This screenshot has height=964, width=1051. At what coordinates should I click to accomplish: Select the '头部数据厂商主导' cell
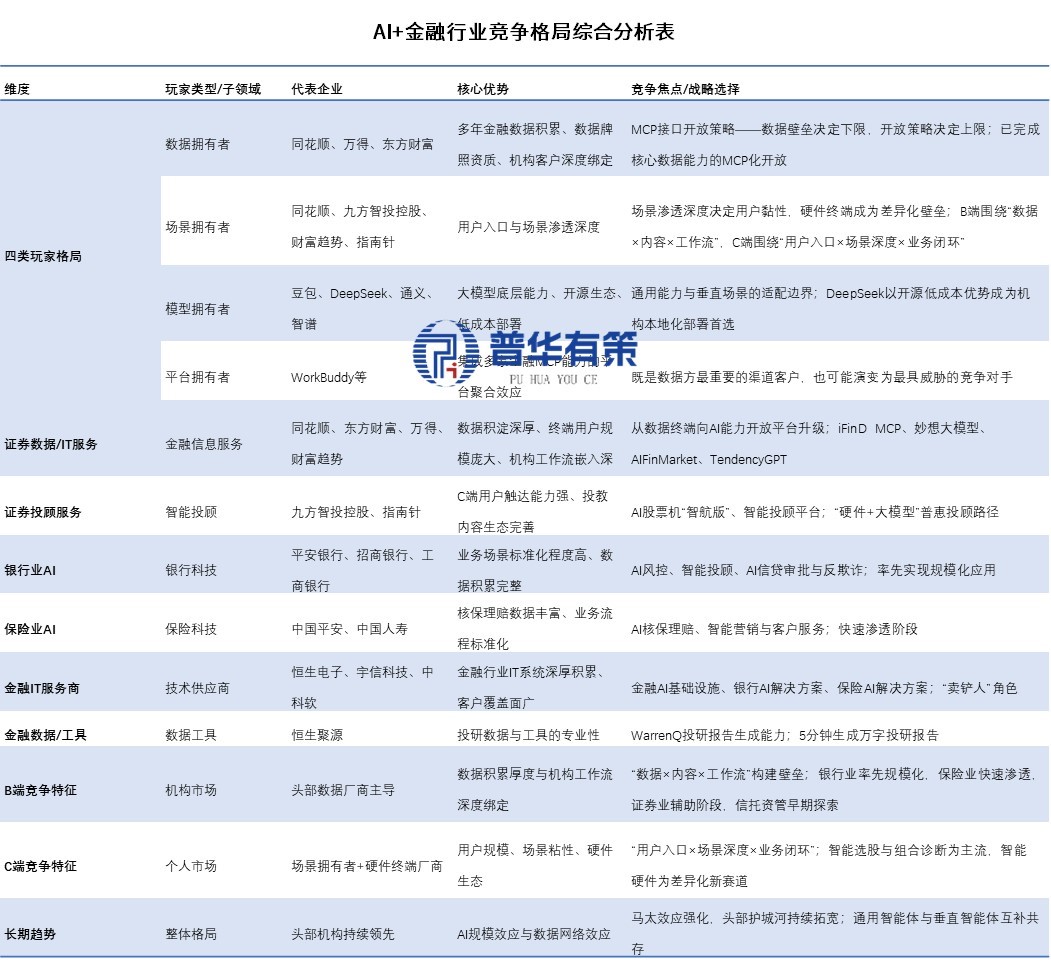click(343, 790)
